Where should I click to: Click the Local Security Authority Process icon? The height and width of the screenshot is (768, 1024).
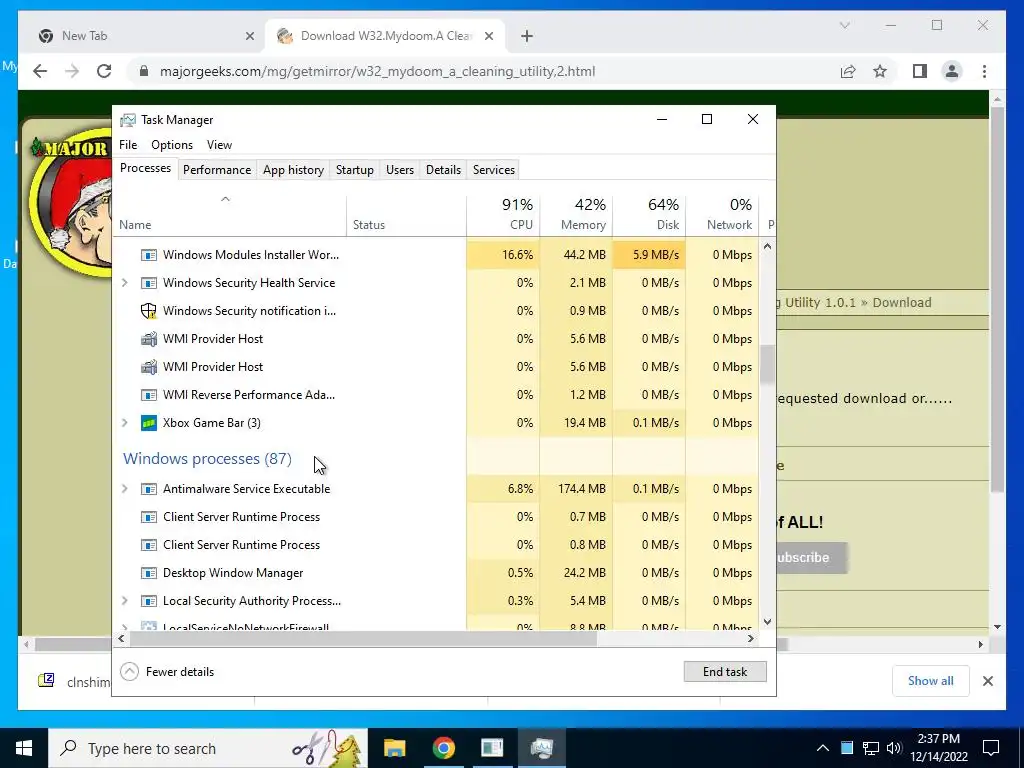pyautogui.click(x=149, y=601)
